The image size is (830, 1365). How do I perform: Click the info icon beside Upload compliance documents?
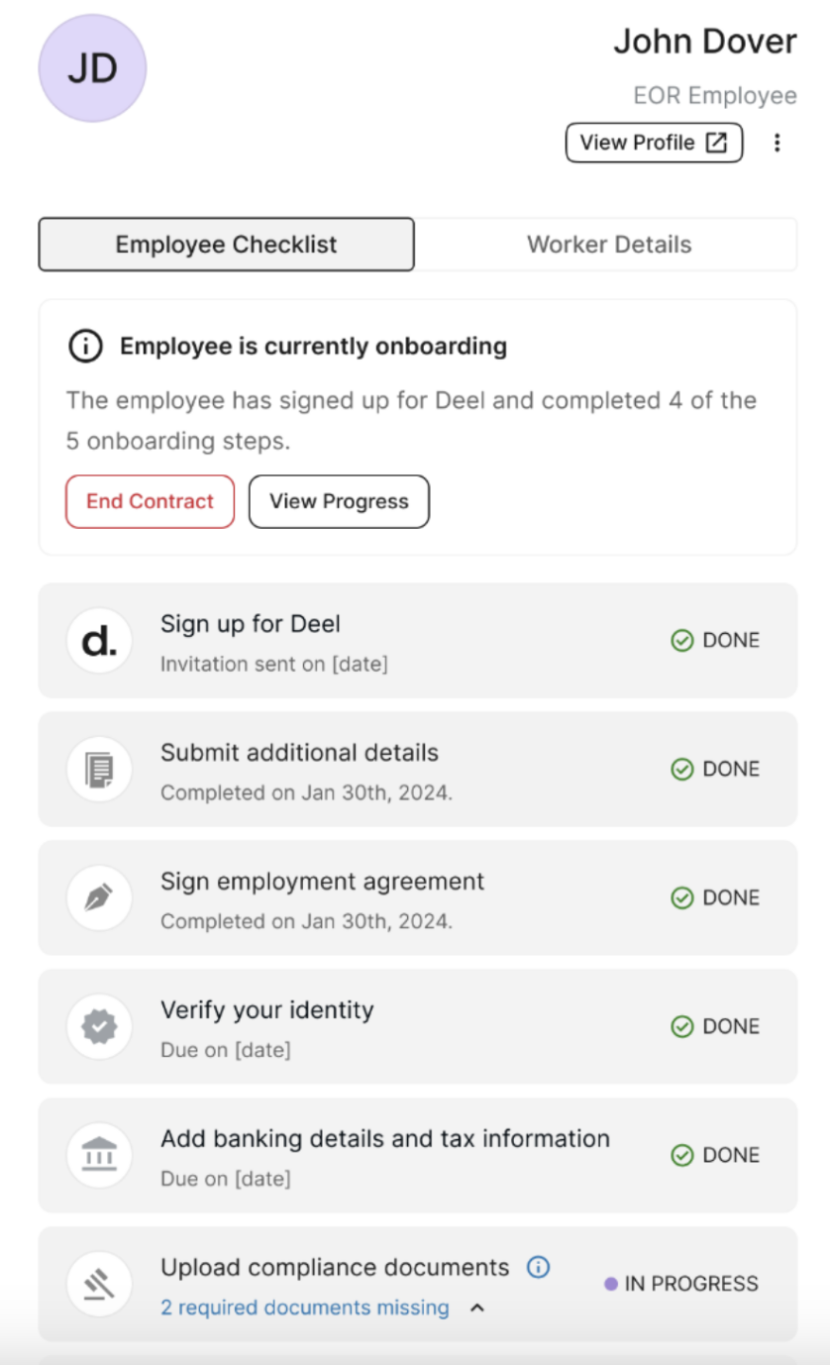[538, 1267]
